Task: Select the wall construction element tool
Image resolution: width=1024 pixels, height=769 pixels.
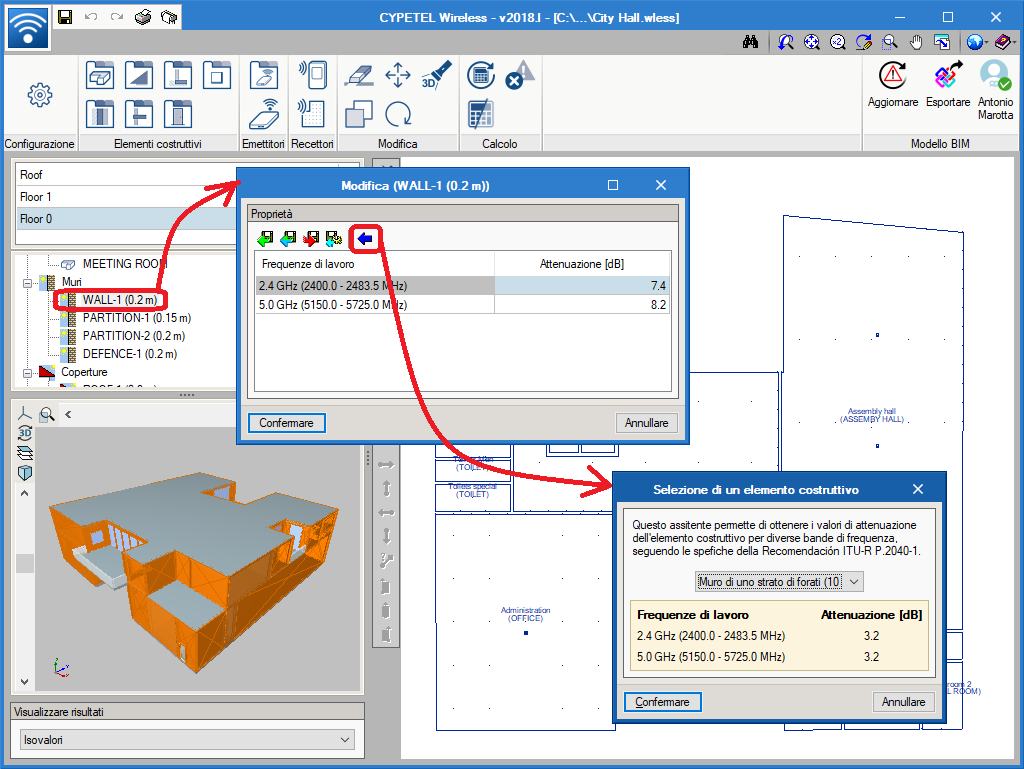Action: tap(100, 114)
